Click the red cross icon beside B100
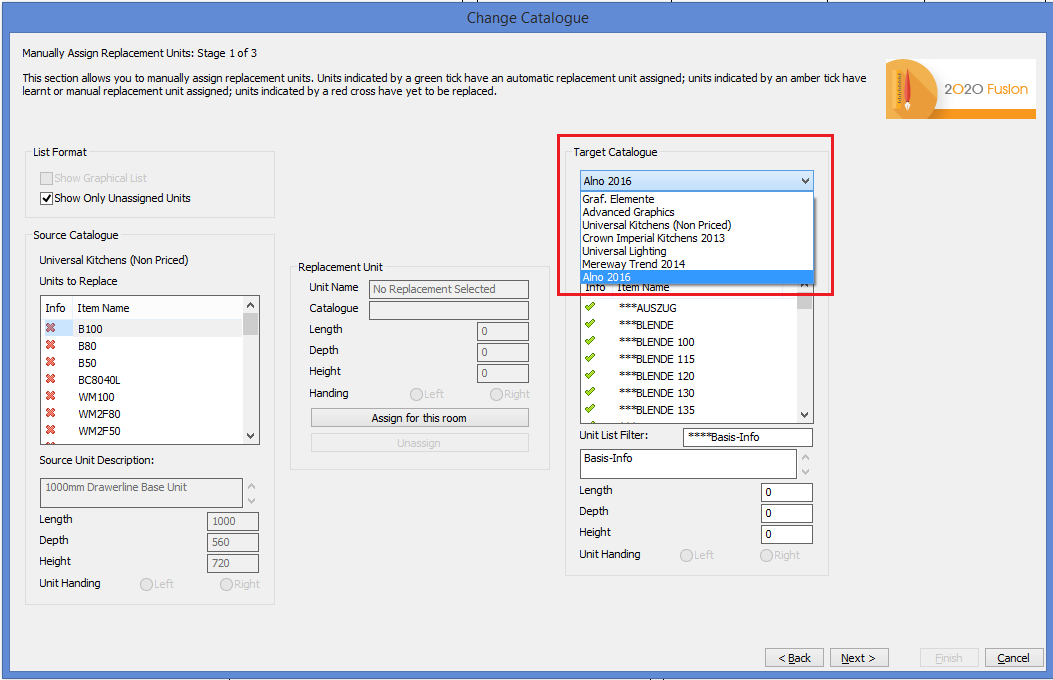The width and height of the screenshot is (1053, 680). (50, 328)
